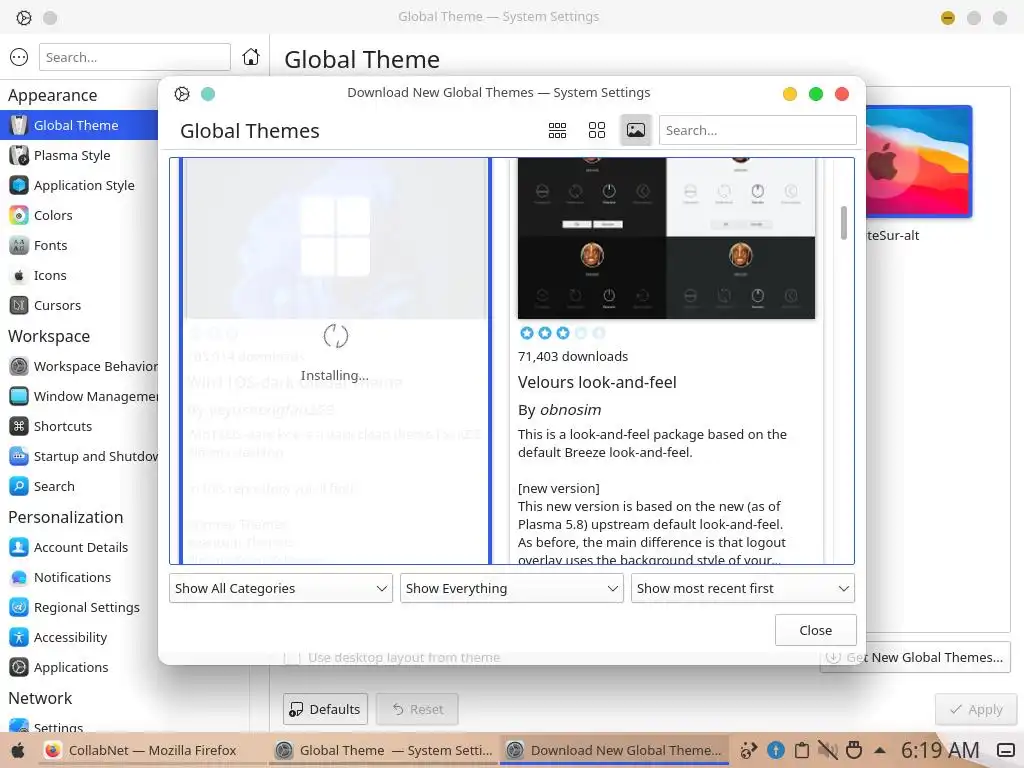Click Get New Global Themes button
The height and width of the screenshot is (768, 1024).
[915, 658]
